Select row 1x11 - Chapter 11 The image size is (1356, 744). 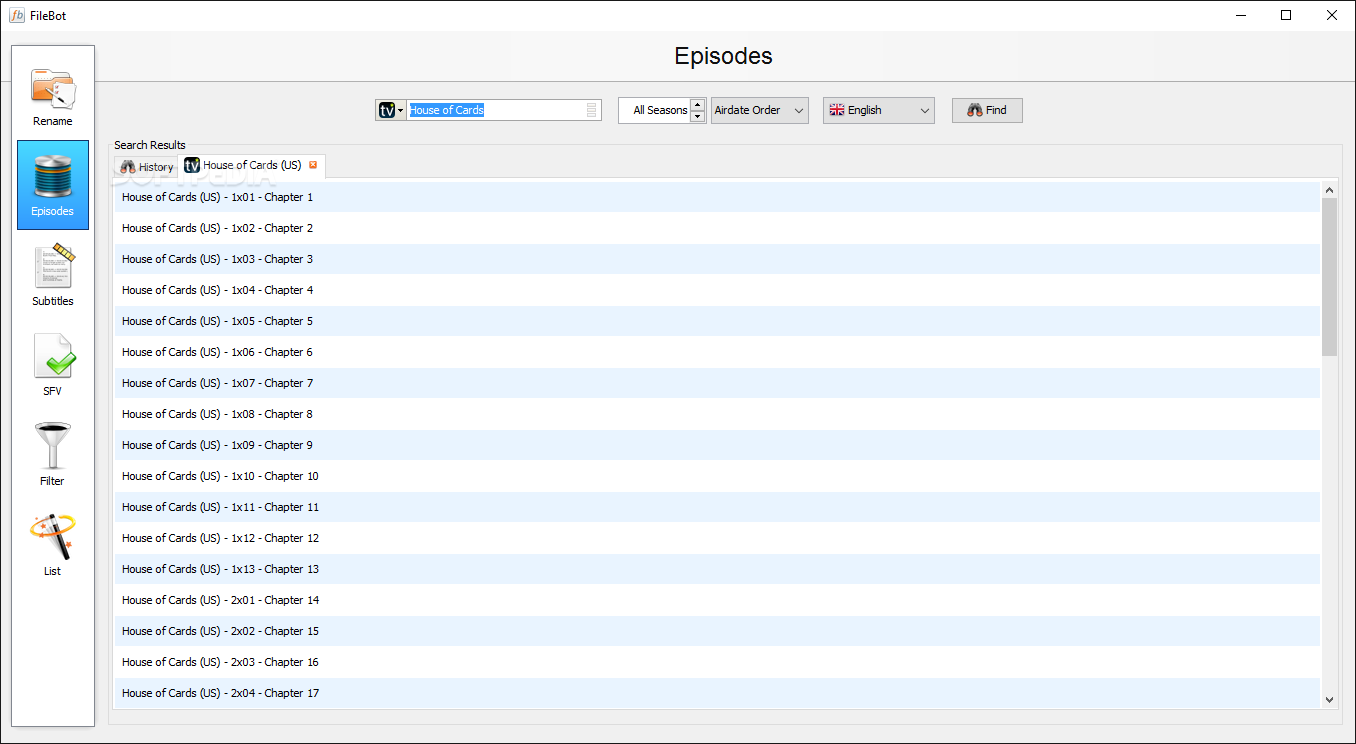coord(718,507)
